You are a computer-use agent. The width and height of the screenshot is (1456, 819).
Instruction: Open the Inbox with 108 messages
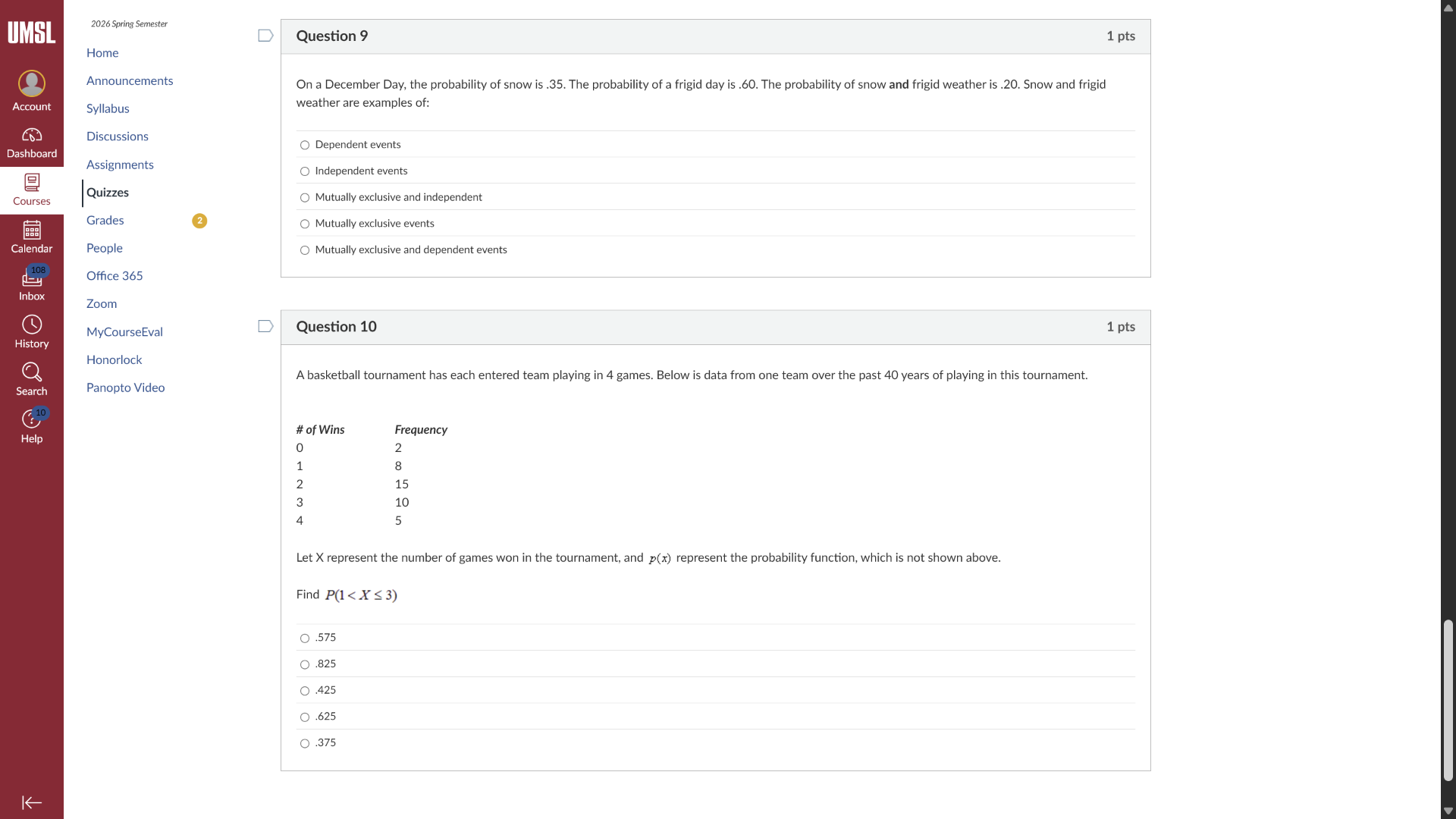[x=32, y=278]
